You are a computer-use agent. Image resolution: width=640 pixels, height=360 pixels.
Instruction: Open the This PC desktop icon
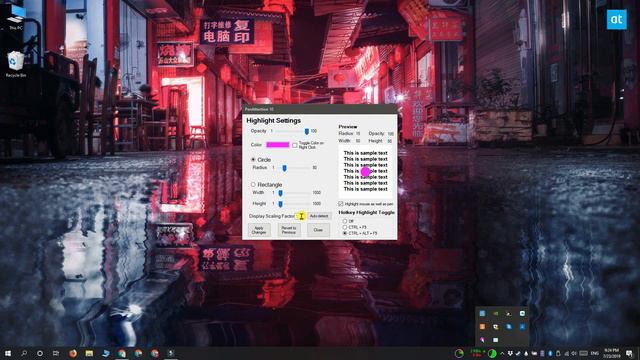pos(16,18)
